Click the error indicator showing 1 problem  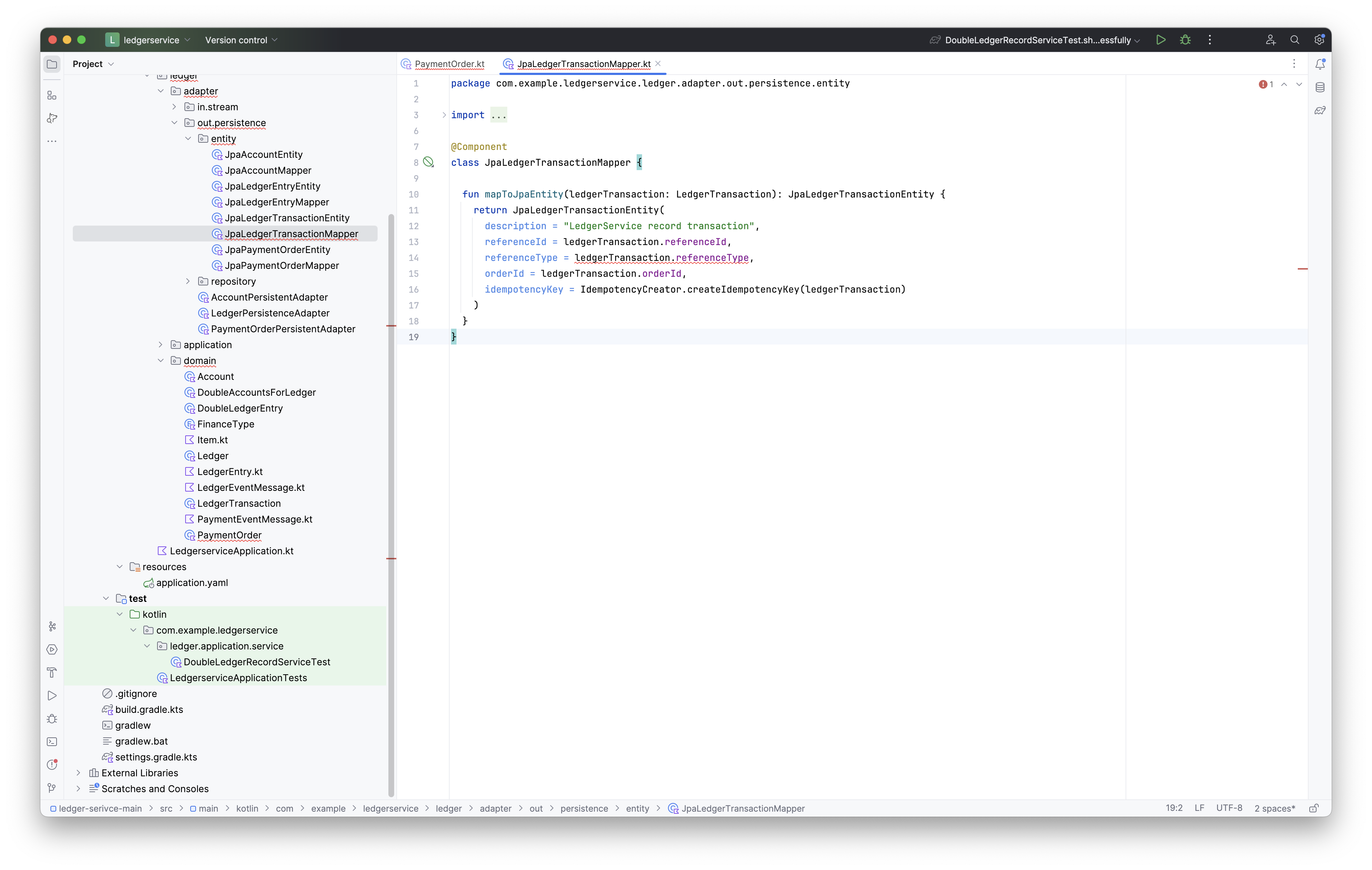[x=1266, y=84]
